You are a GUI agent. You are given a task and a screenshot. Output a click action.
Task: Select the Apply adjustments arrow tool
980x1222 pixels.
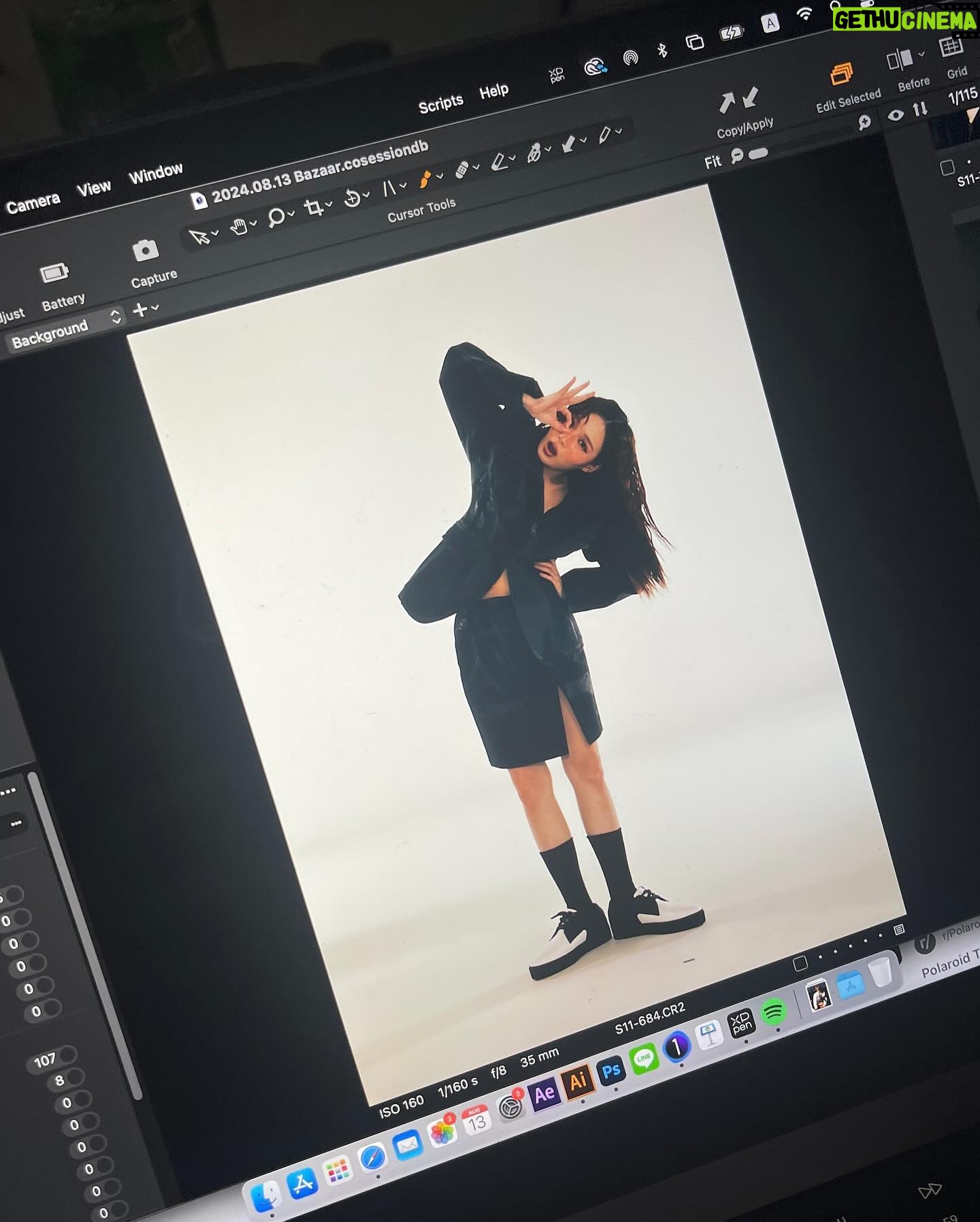pyautogui.click(x=568, y=144)
